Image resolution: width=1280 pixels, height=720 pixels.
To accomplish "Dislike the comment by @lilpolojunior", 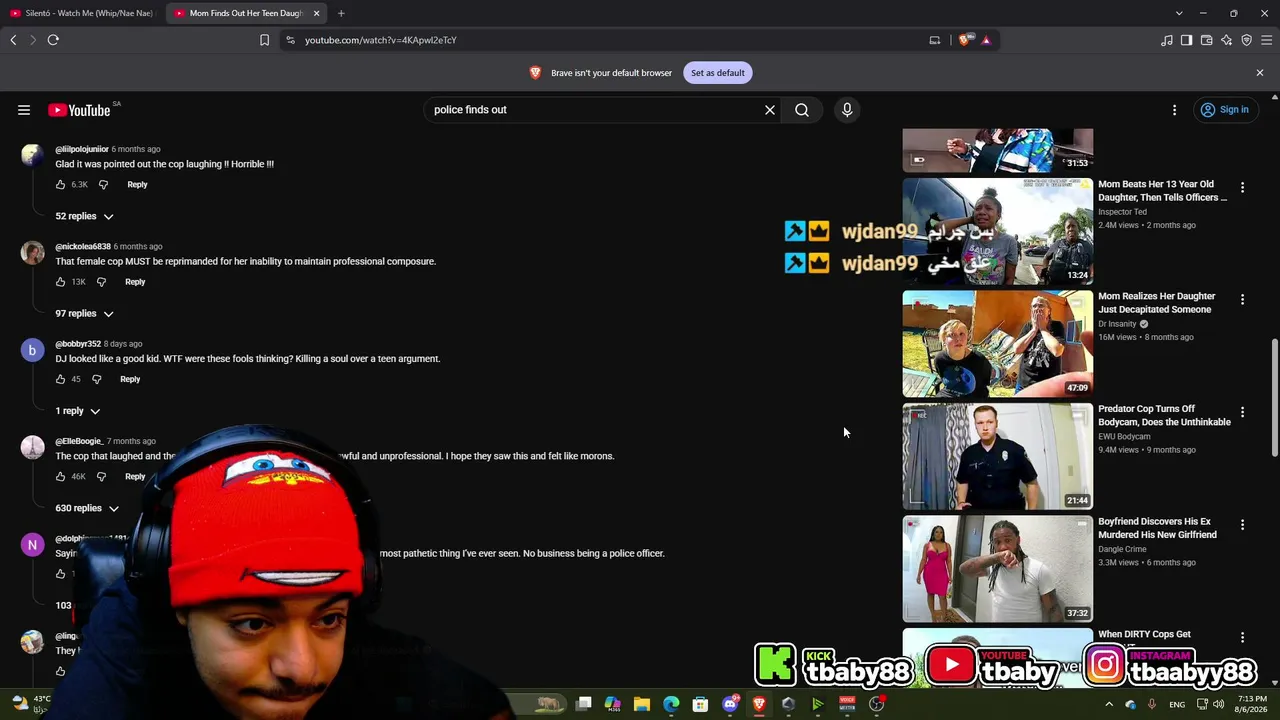I will 103,185.
